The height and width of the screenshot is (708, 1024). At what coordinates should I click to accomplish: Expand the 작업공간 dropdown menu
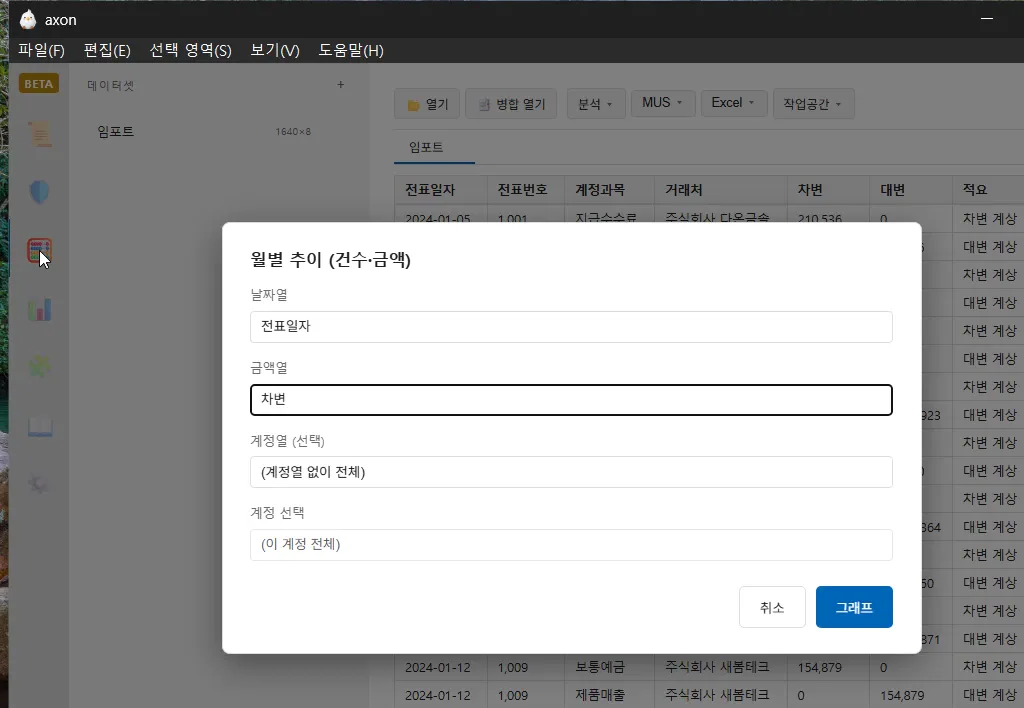pos(813,104)
